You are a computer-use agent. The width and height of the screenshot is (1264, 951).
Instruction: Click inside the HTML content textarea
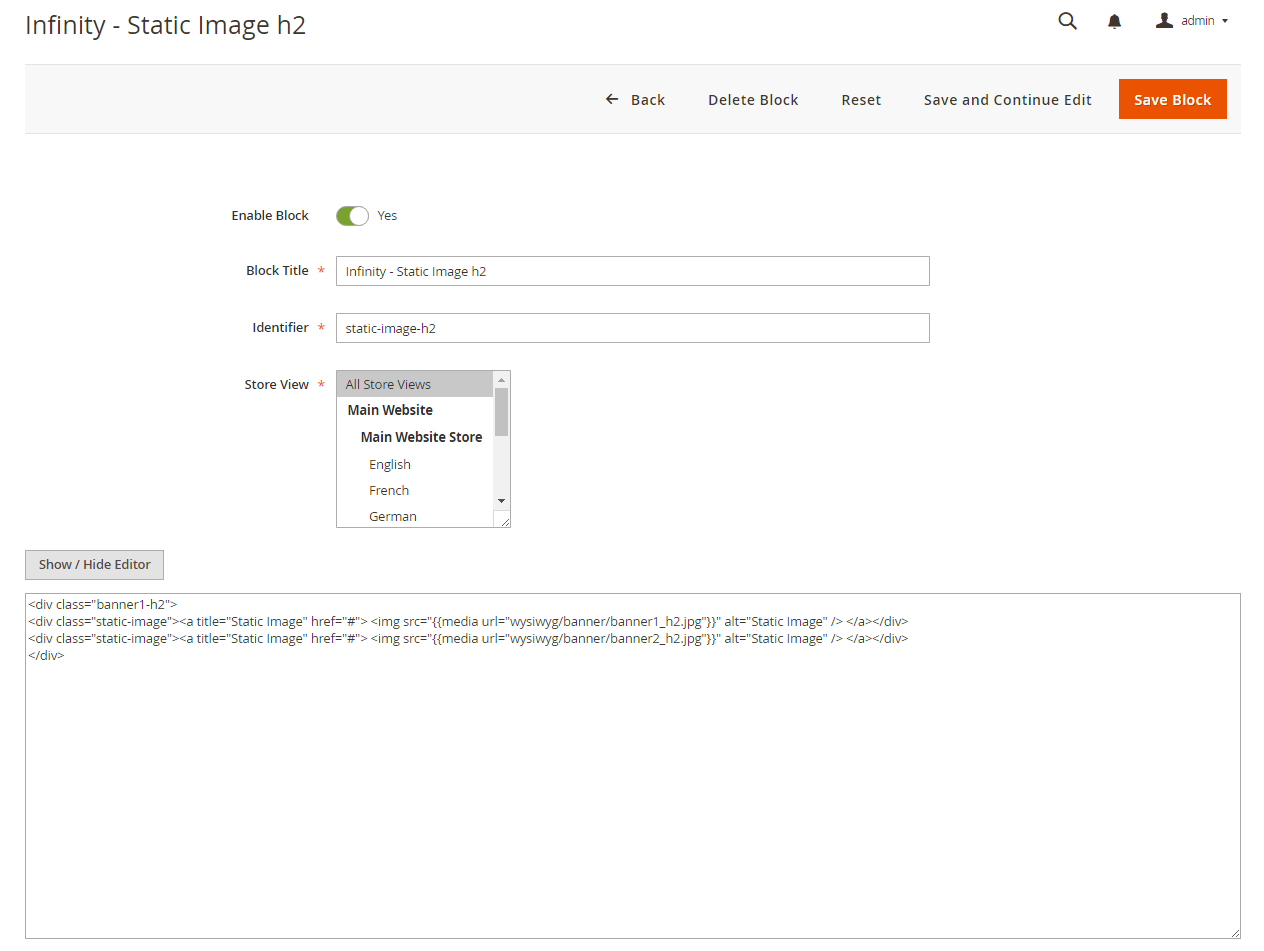click(x=632, y=766)
